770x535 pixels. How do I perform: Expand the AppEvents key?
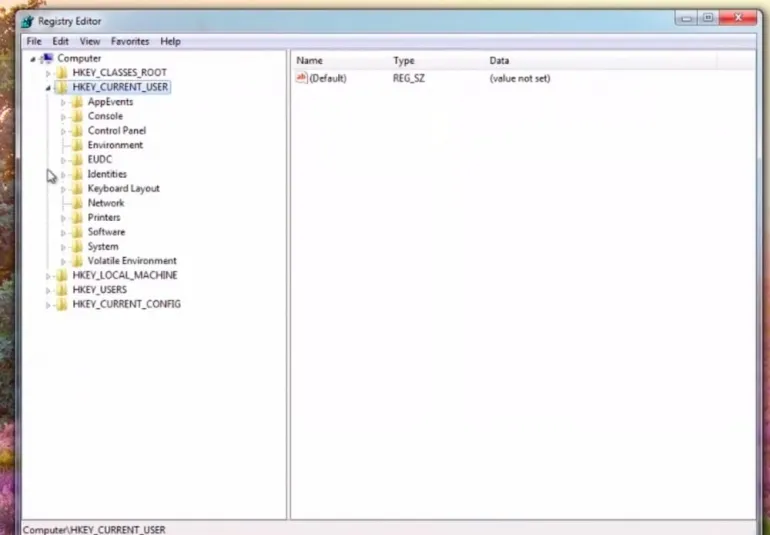(63, 103)
